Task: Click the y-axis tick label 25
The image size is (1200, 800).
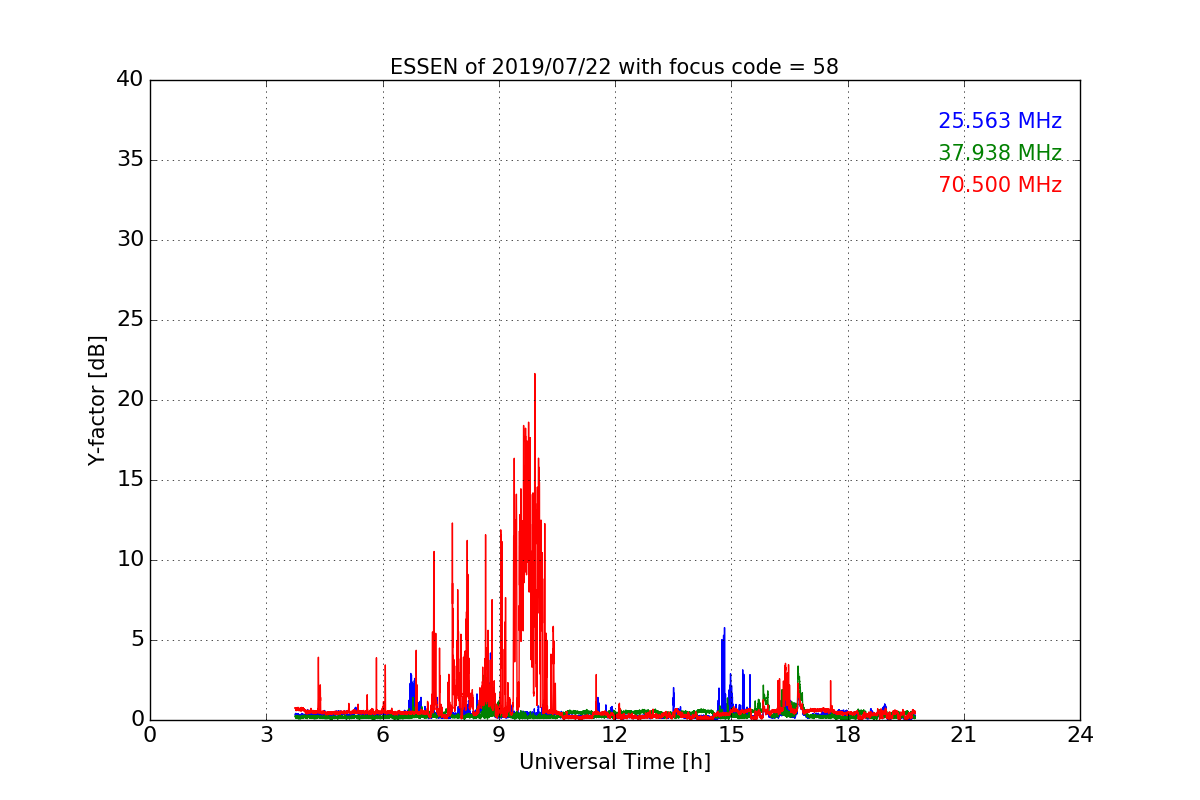Action: click(x=130, y=320)
